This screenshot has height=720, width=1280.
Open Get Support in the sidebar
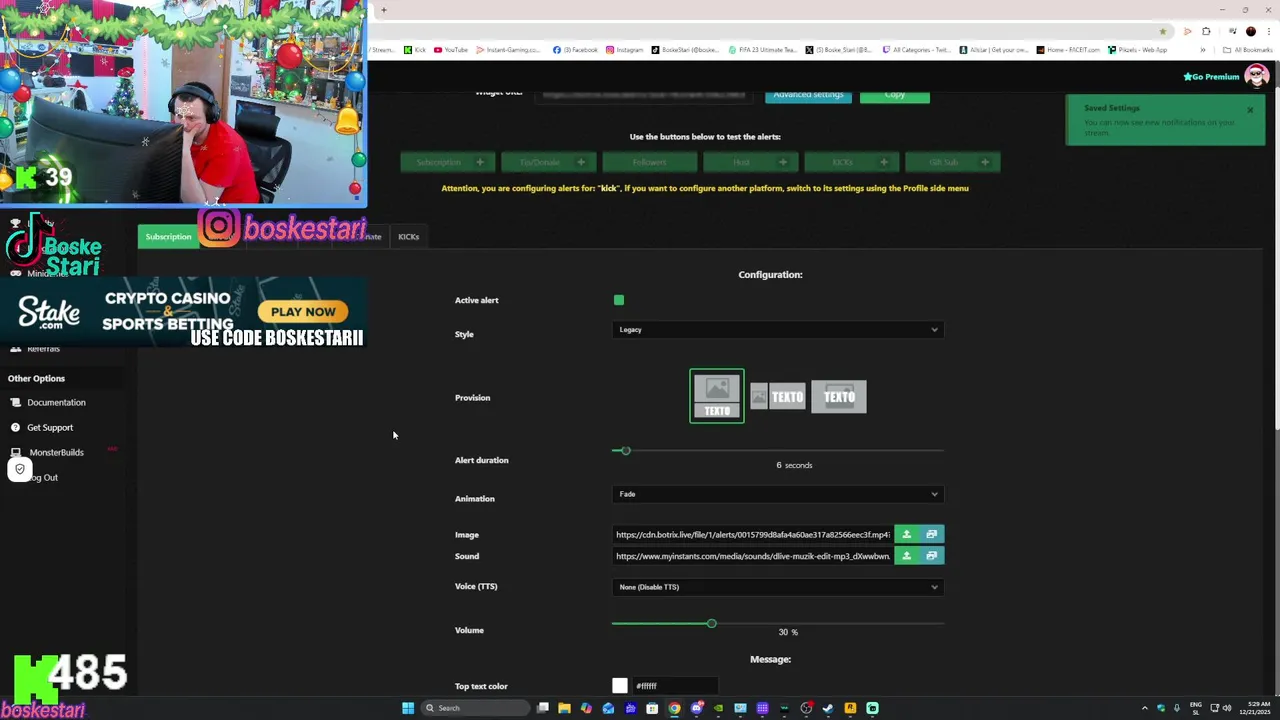click(50, 427)
